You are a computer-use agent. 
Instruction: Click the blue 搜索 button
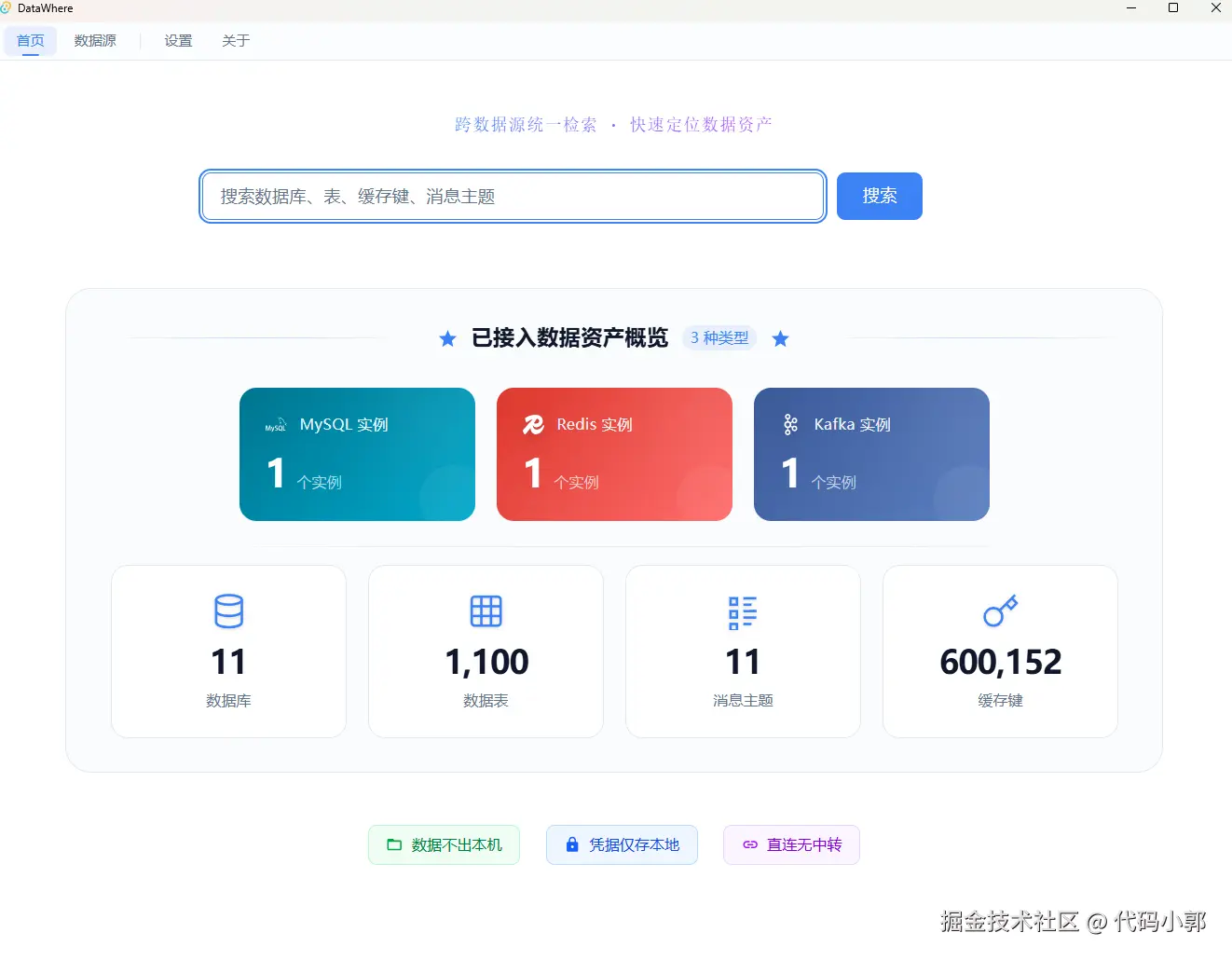pyautogui.click(x=879, y=196)
